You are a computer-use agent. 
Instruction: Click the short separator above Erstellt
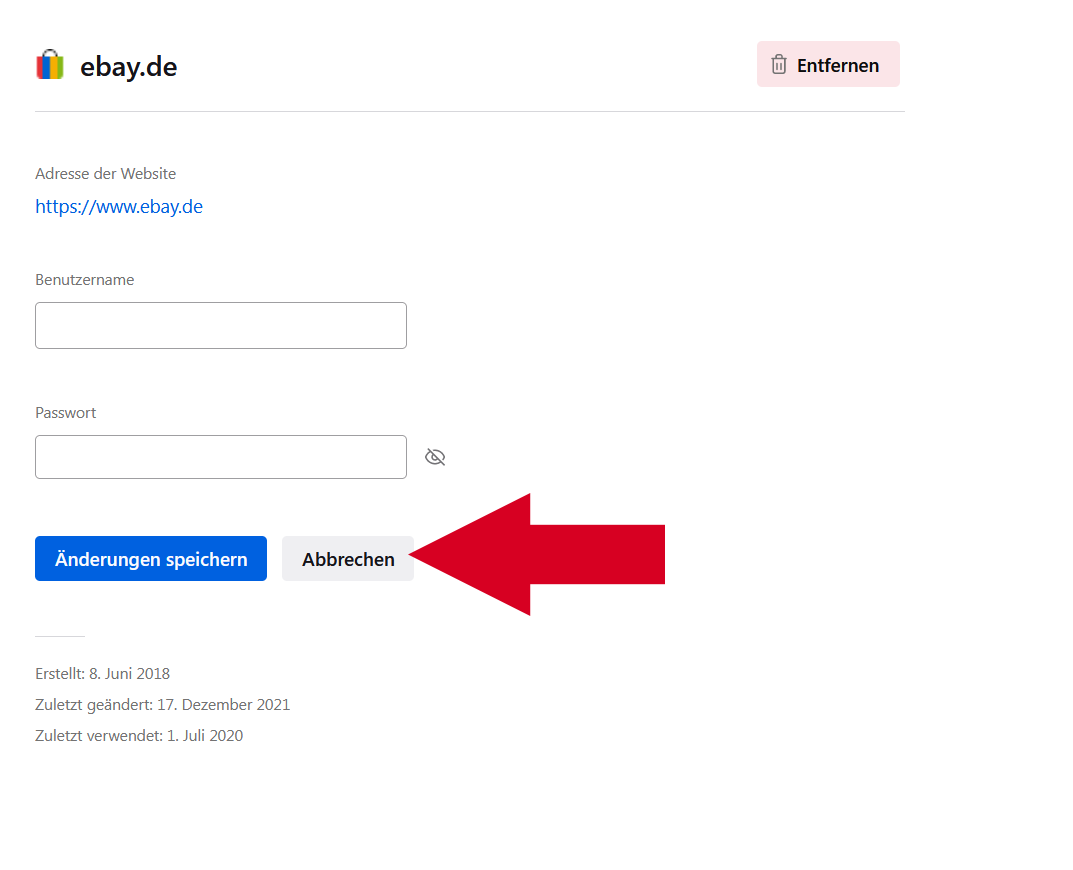tap(60, 636)
